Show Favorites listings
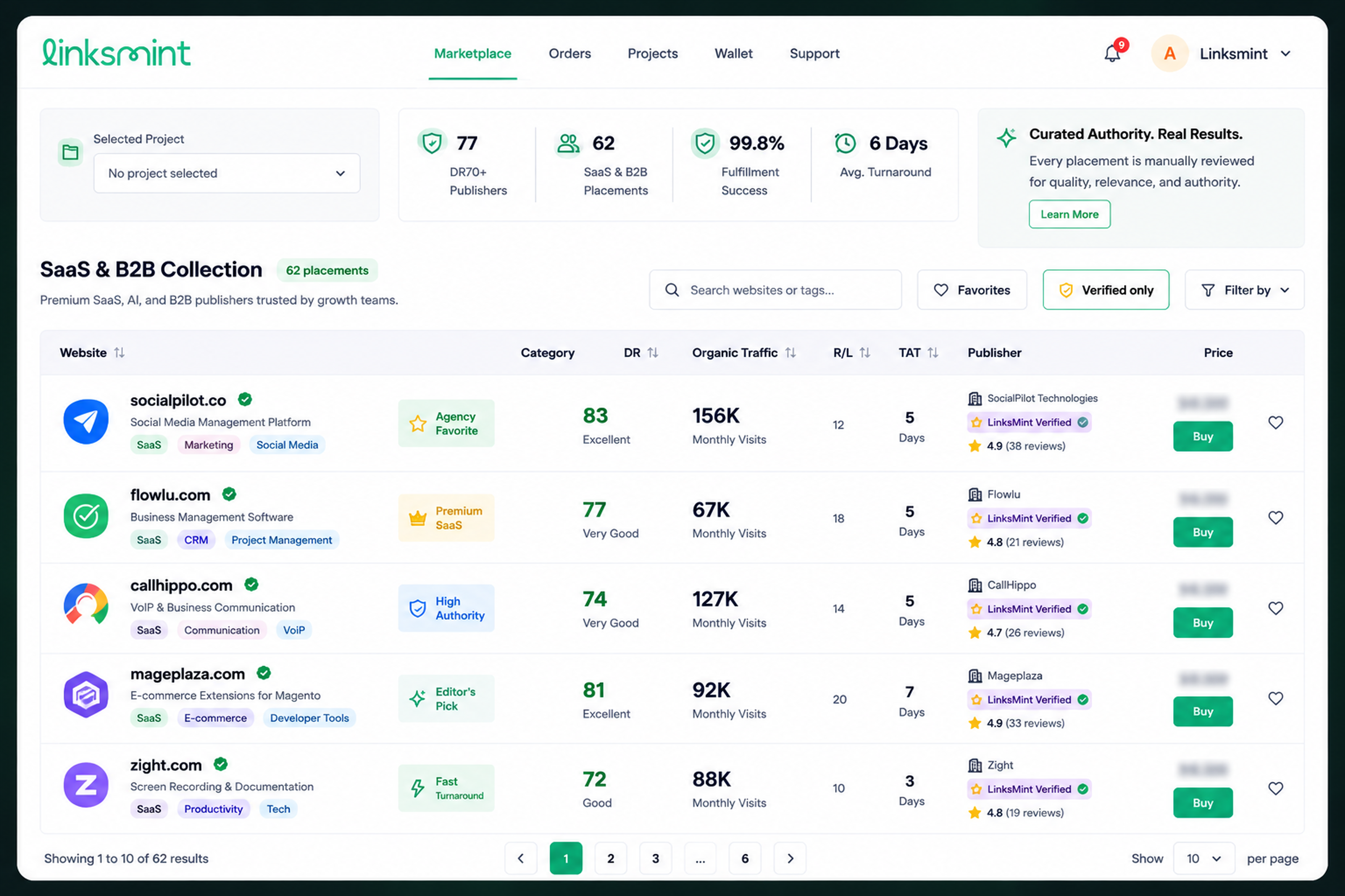 (972, 290)
